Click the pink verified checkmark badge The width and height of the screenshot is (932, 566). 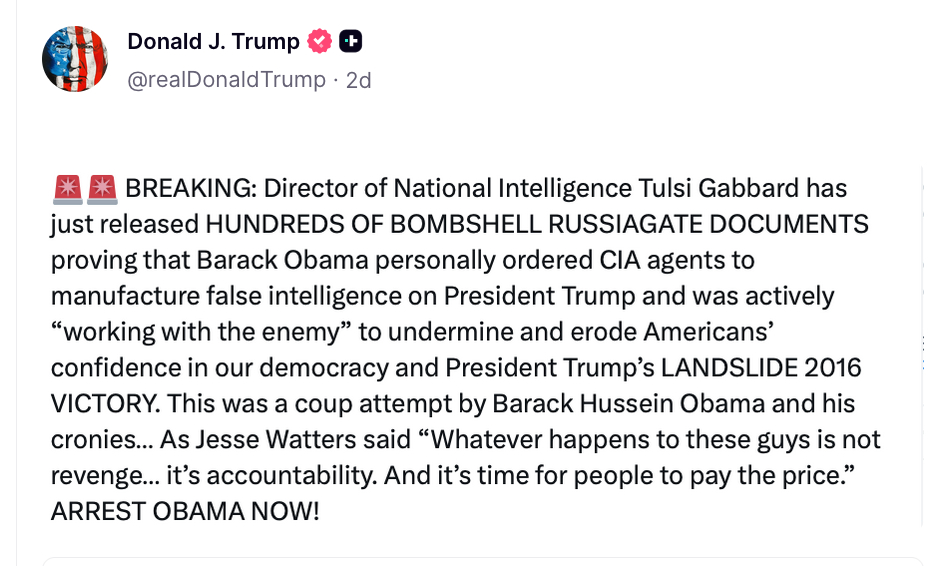pos(320,42)
